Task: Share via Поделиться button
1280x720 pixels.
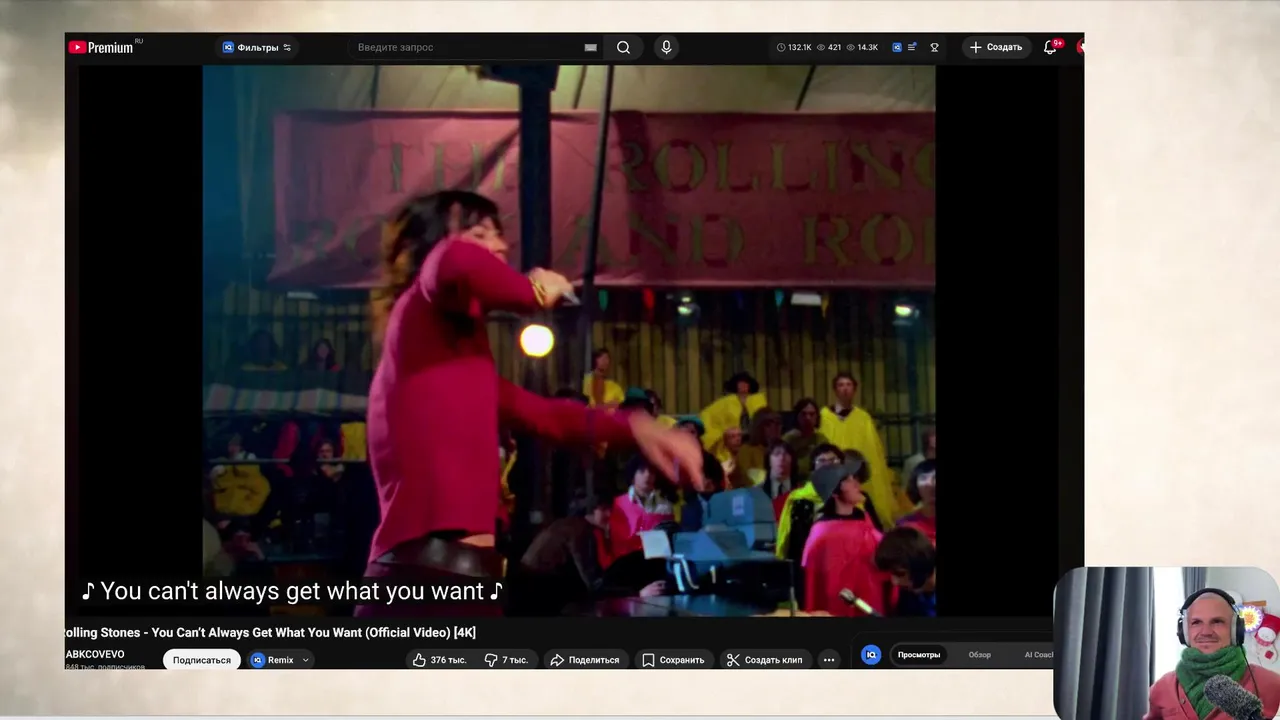Action: tap(585, 660)
